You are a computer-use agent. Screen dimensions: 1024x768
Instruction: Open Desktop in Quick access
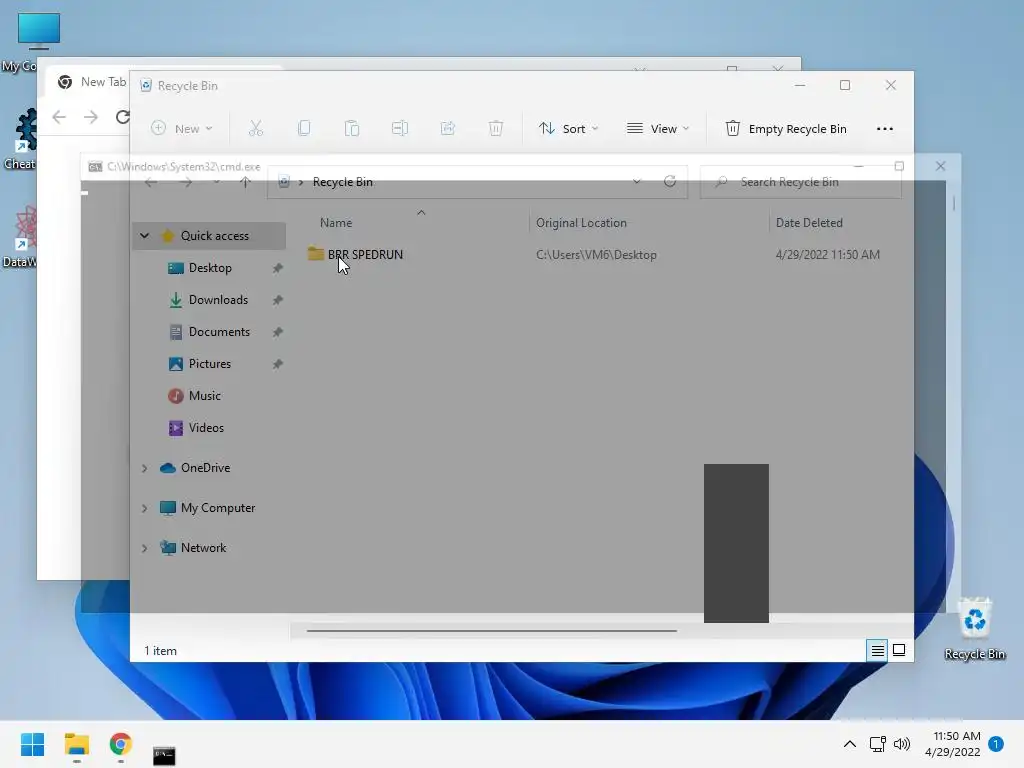210,268
